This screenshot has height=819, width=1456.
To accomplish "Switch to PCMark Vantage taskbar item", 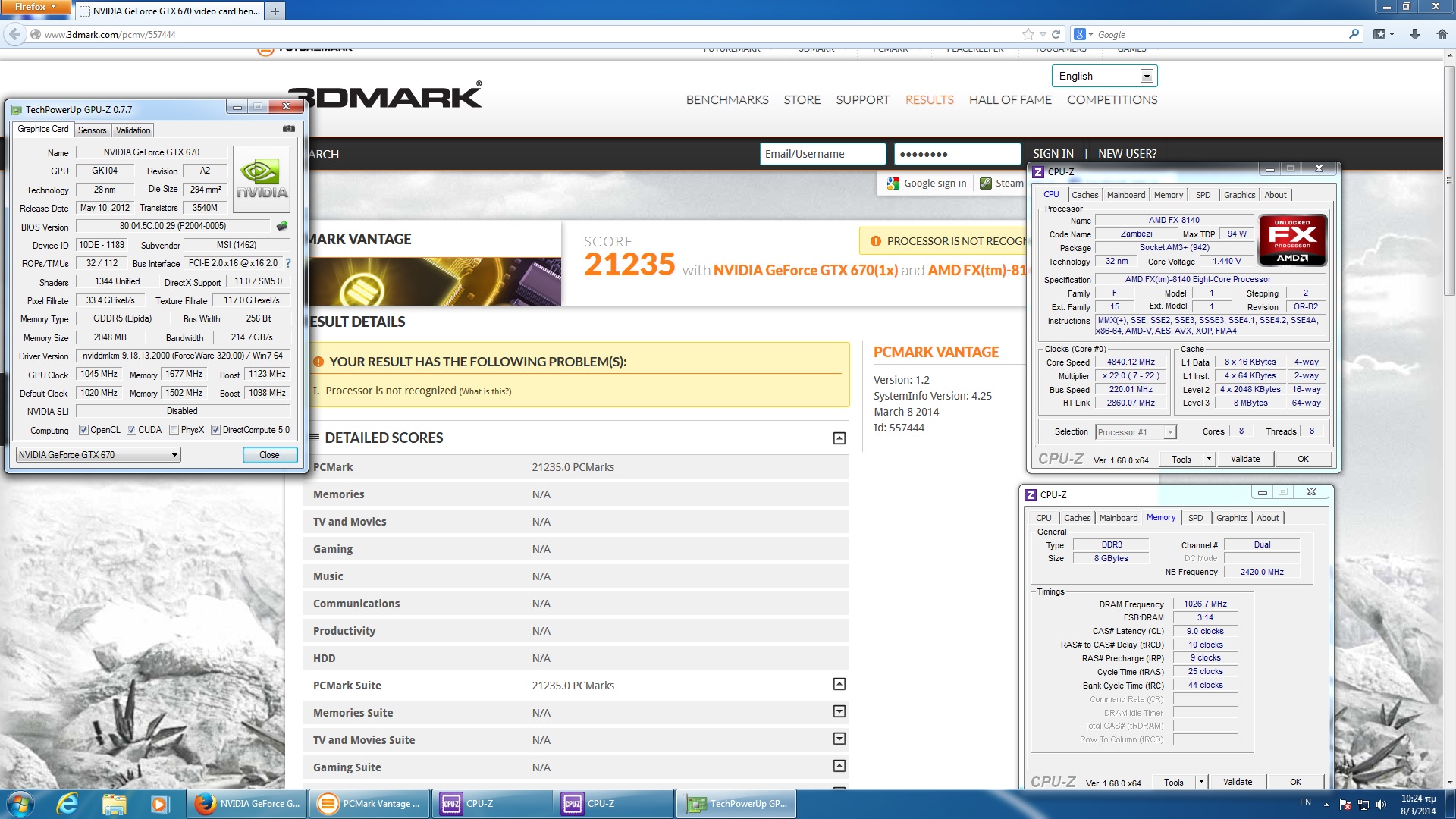I will (x=369, y=804).
